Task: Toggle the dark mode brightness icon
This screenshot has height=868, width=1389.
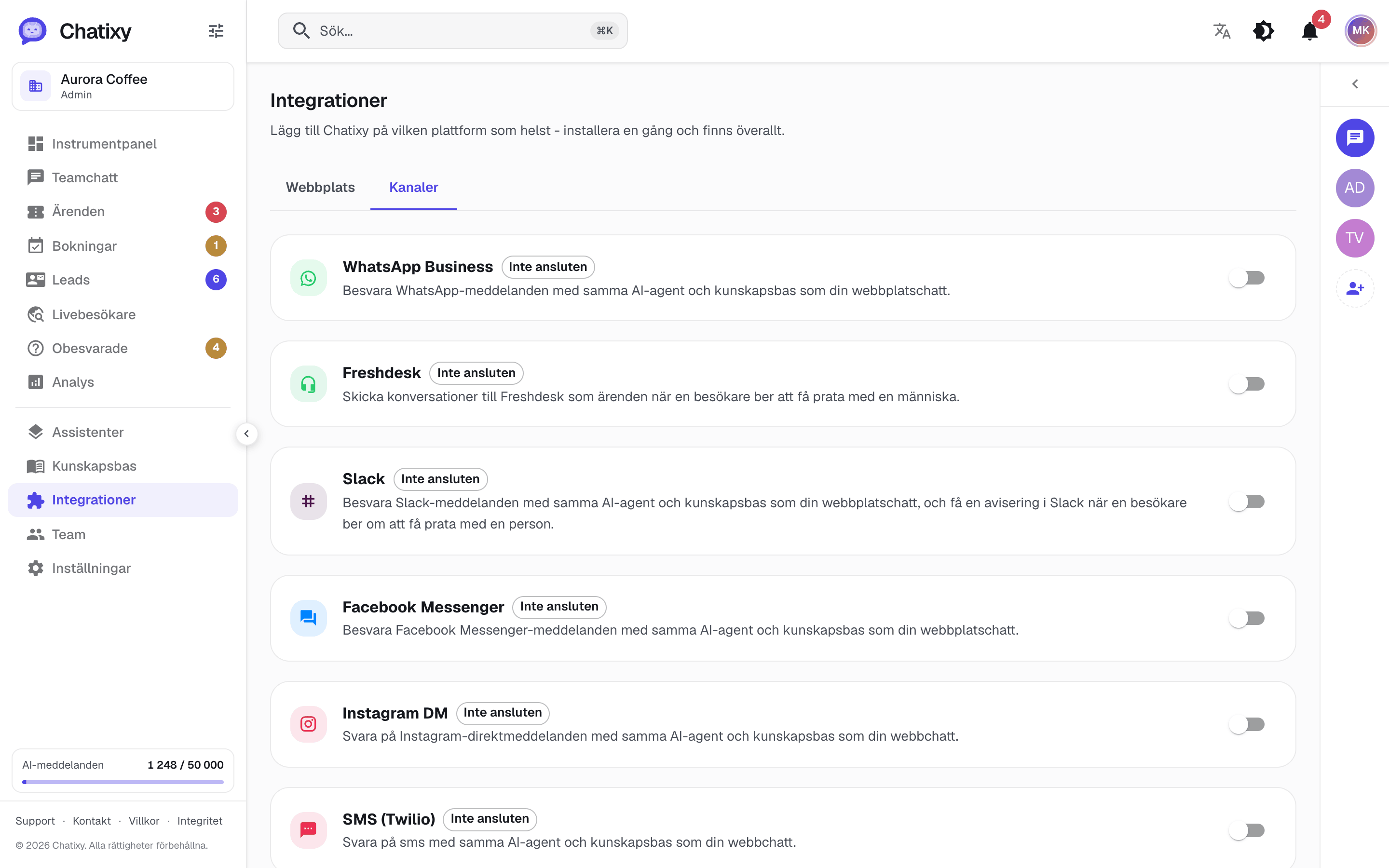Action: tap(1263, 30)
